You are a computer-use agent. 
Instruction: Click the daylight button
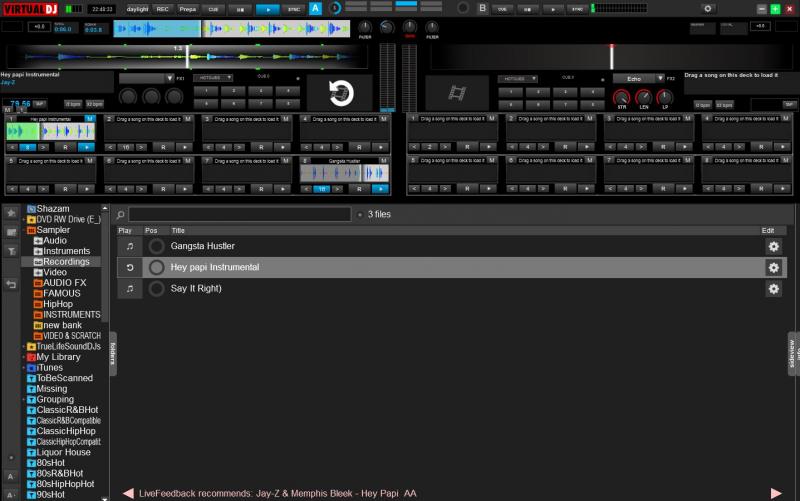point(137,9)
